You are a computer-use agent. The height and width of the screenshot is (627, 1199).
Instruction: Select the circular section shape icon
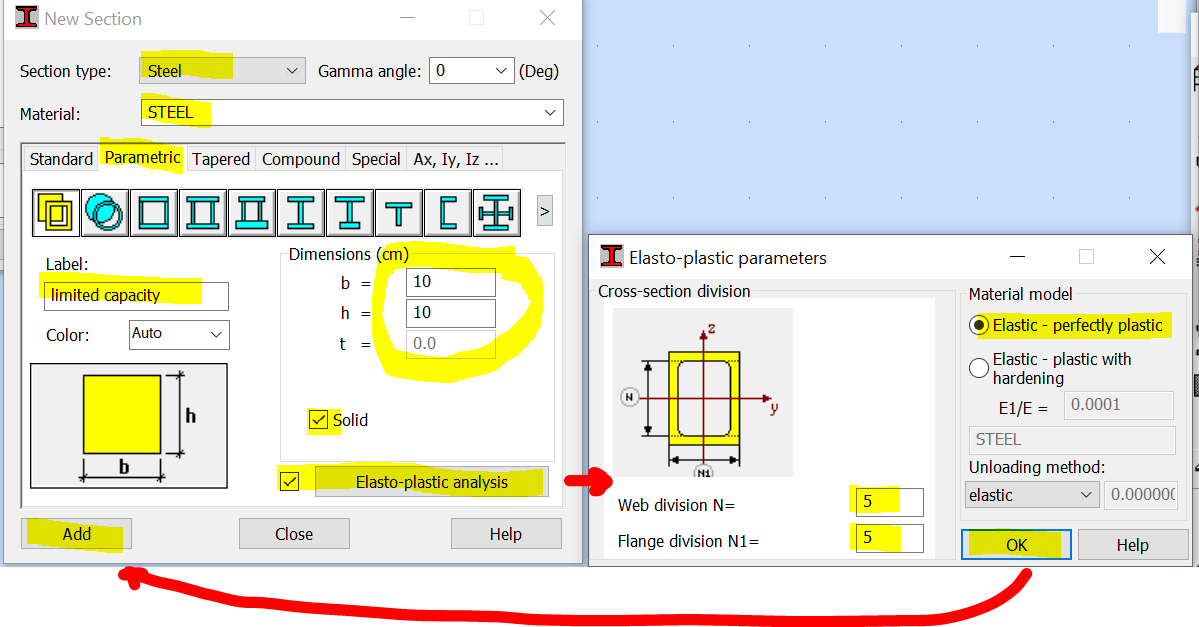[x=105, y=211]
